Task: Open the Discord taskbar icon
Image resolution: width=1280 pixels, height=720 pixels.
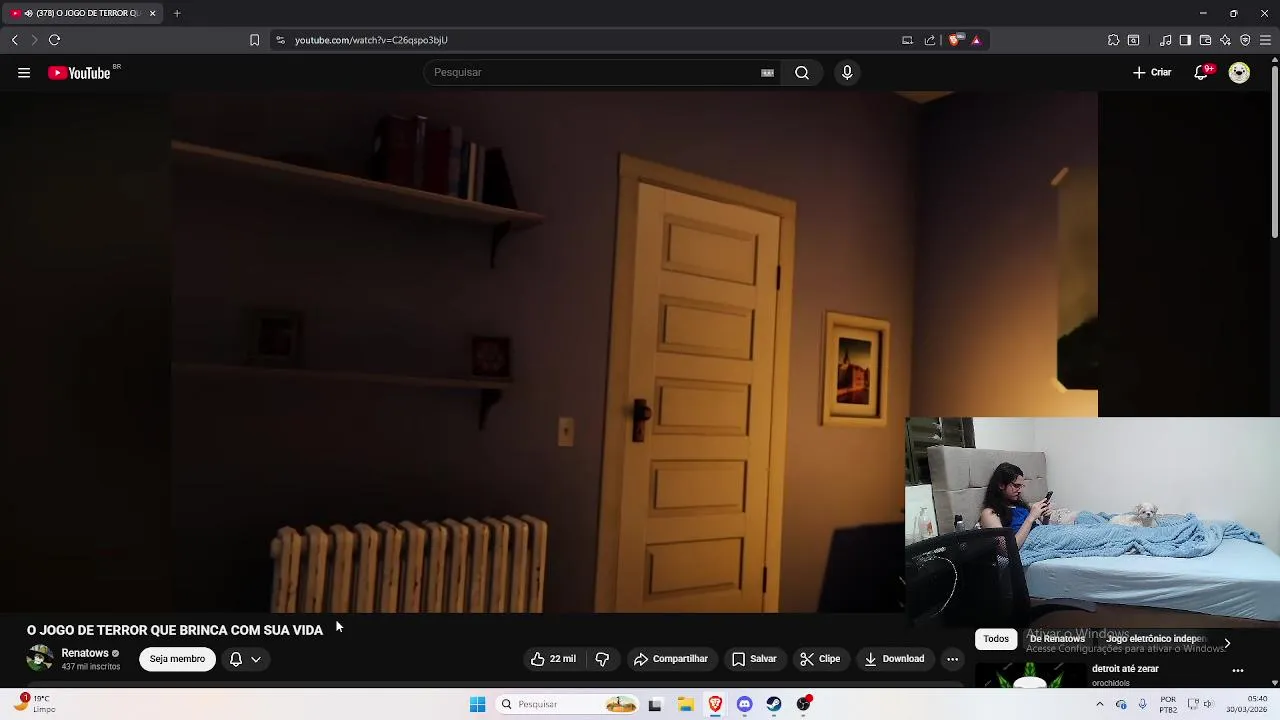Action: pos(744,704)
